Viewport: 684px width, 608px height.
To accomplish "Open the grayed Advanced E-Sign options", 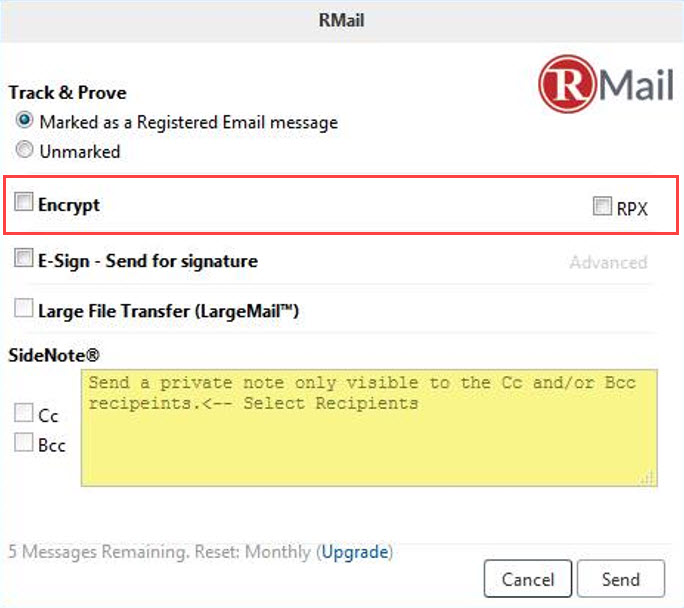I will [x=608, y=262].
